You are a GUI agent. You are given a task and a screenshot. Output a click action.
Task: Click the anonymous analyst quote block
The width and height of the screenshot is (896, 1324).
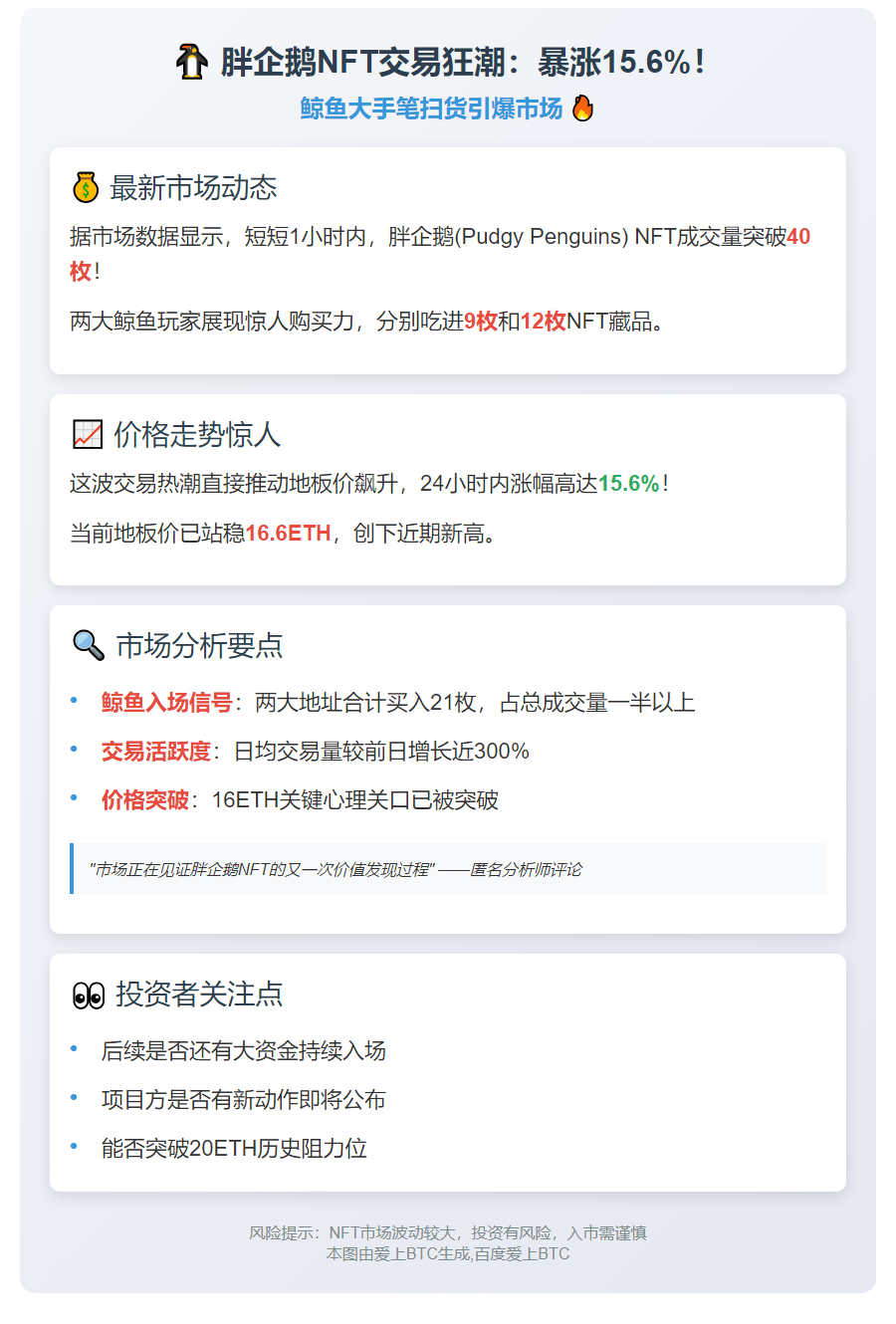(x=448, y=869)
